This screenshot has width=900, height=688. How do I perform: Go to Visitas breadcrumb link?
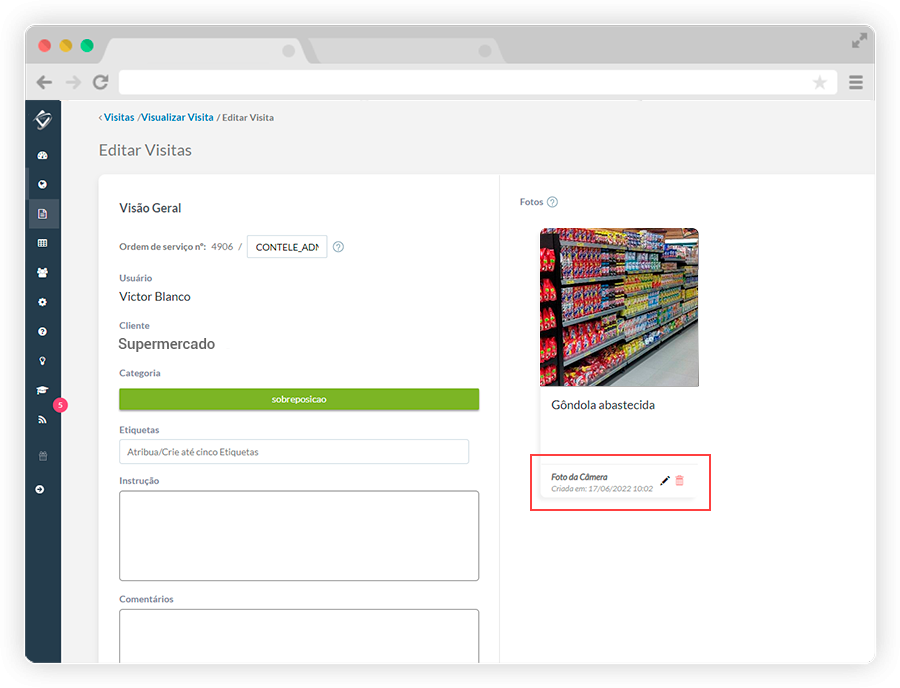click(x=118, y=117)
